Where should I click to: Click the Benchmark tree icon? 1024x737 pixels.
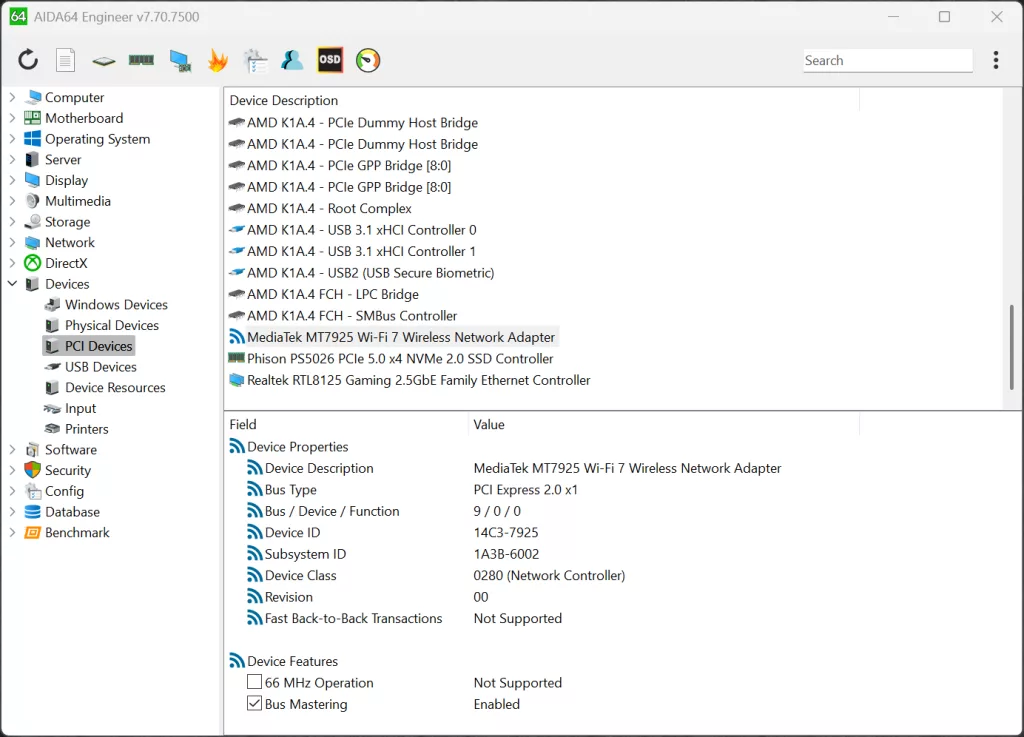(33, 533)
